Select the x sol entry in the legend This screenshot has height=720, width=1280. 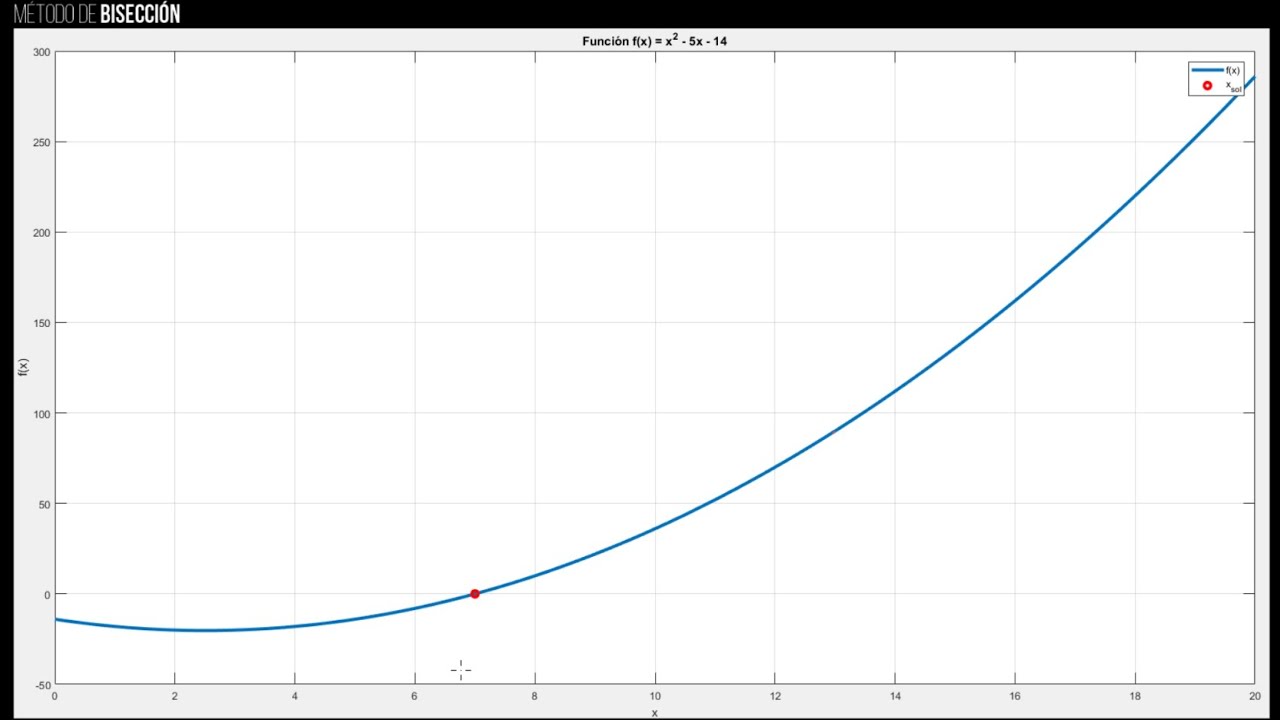[x=1216, y=87]
